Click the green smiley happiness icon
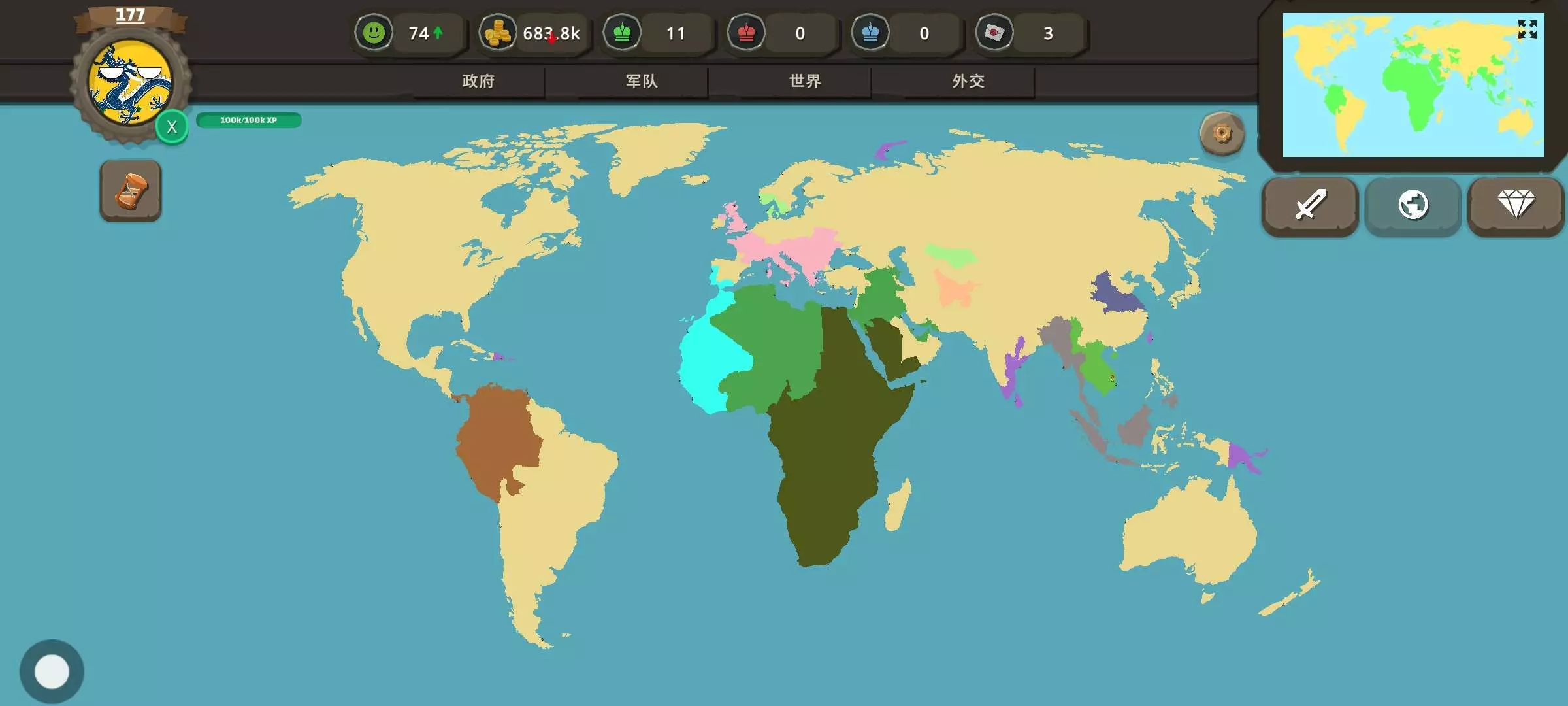The height and width of the screenshot is (706, 1568). [x=374, y=33]
